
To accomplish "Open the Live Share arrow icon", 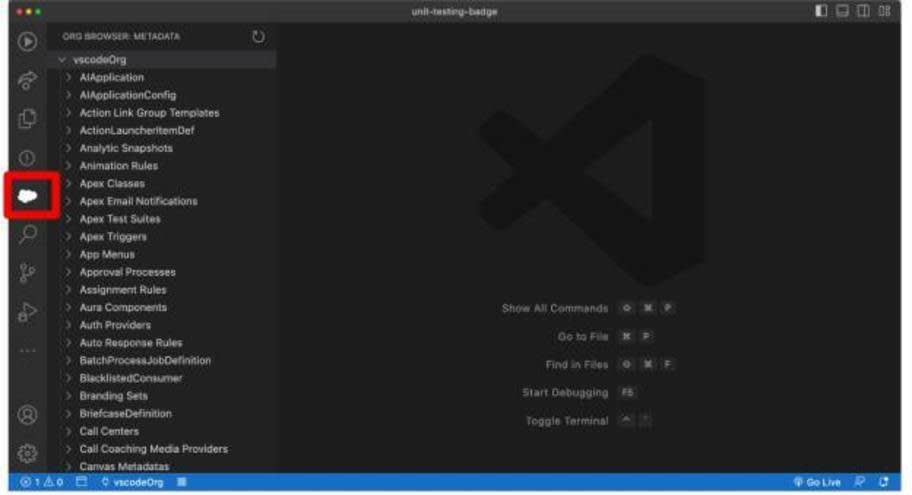I will point(27,80).
